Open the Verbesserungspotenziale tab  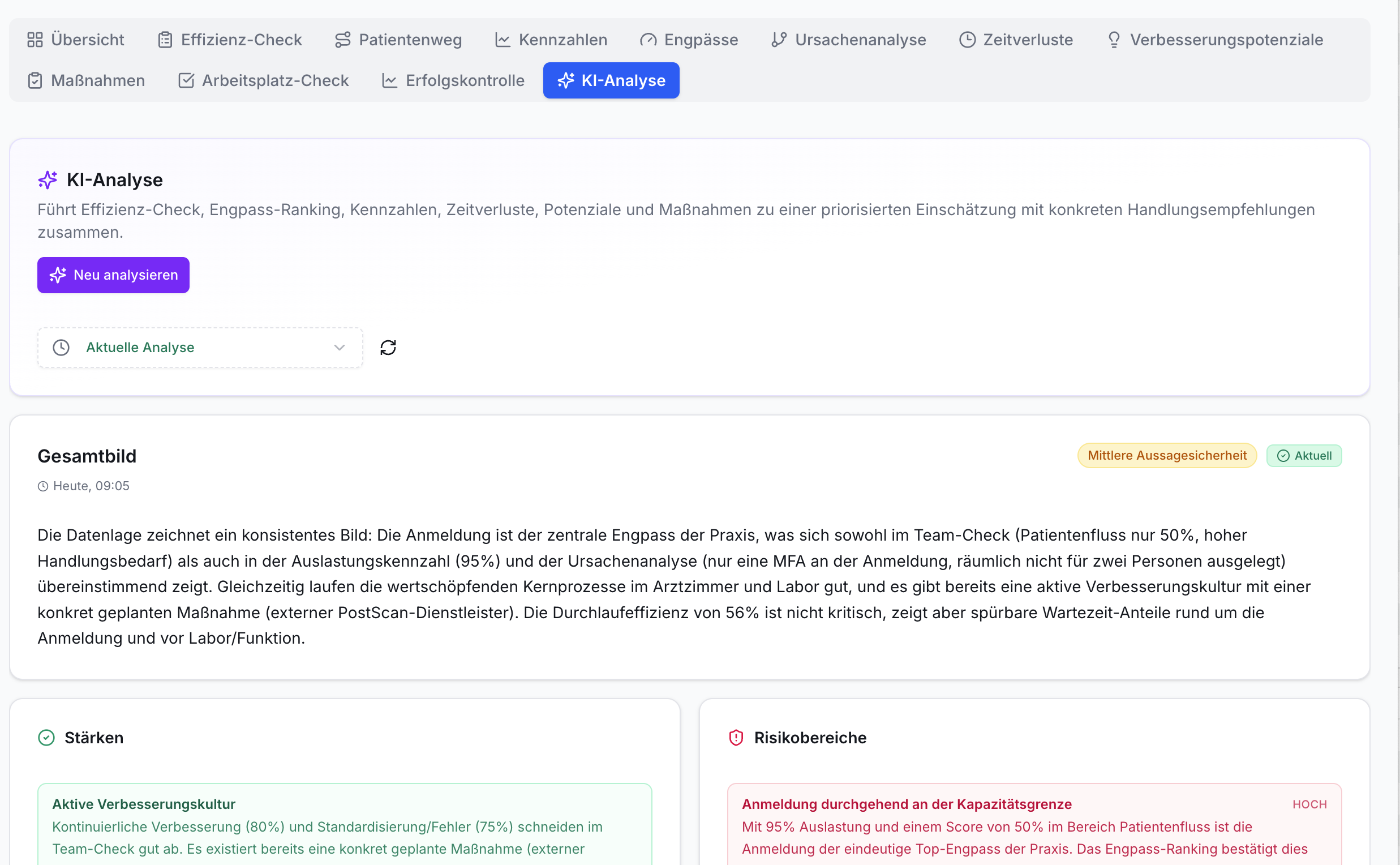(x=1214, y=40)
